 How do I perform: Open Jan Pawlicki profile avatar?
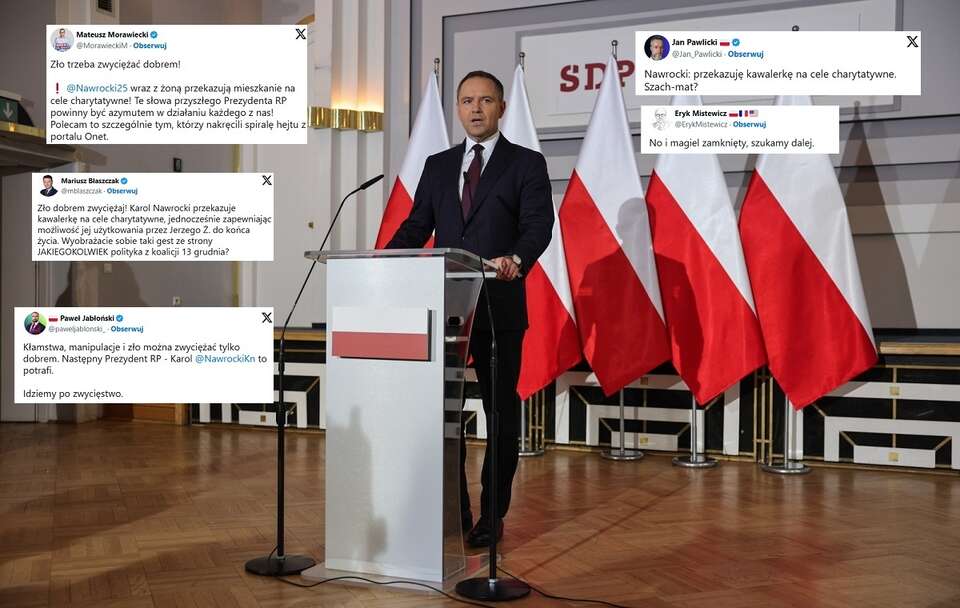pos(656,48)
